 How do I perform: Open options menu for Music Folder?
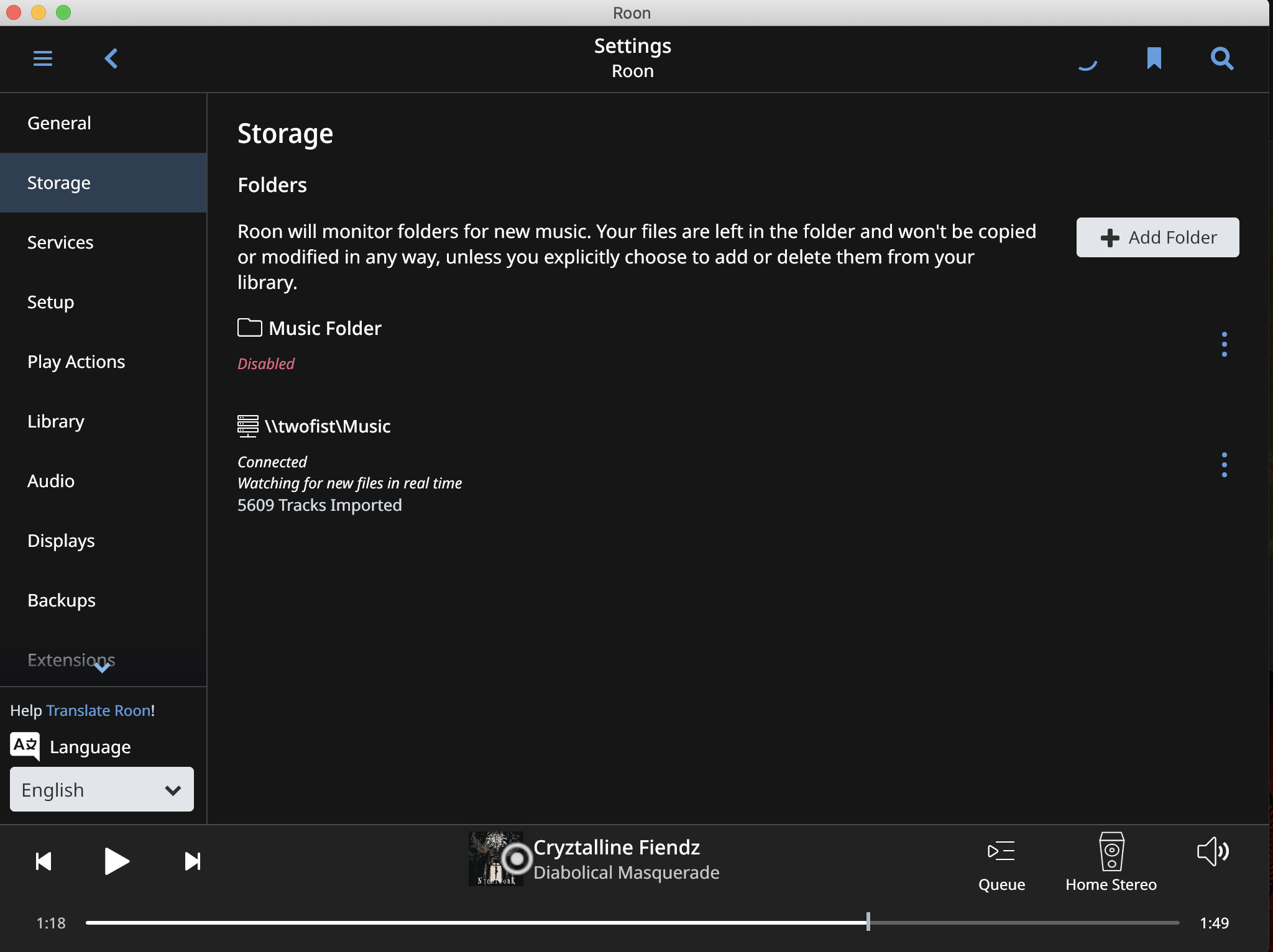(1224, 344)
